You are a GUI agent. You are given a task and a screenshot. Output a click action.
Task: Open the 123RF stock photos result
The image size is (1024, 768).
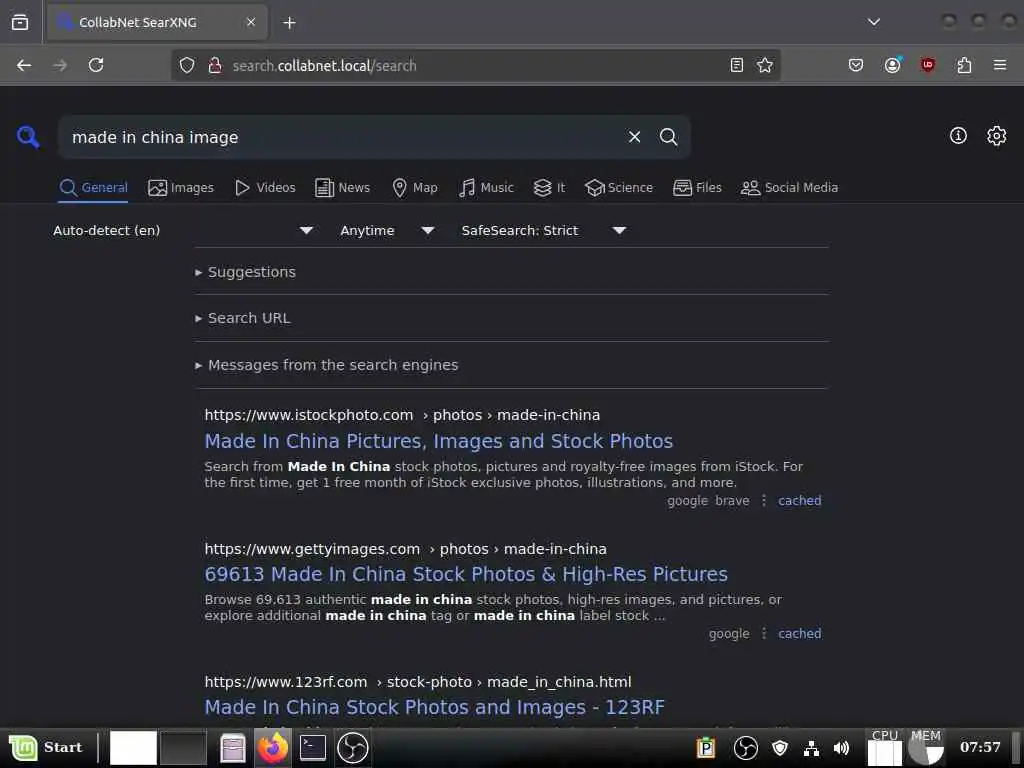(434, 707)
